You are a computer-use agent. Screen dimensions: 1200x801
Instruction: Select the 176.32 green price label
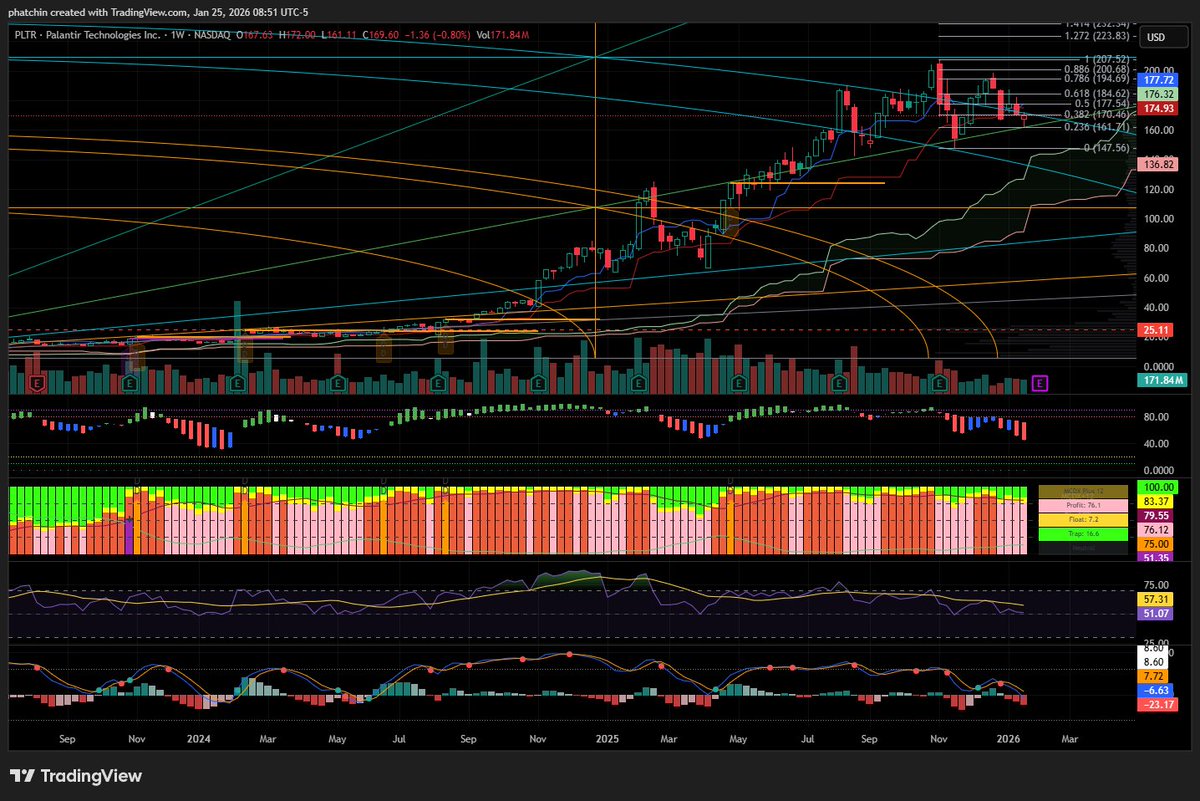point(1157,94)
